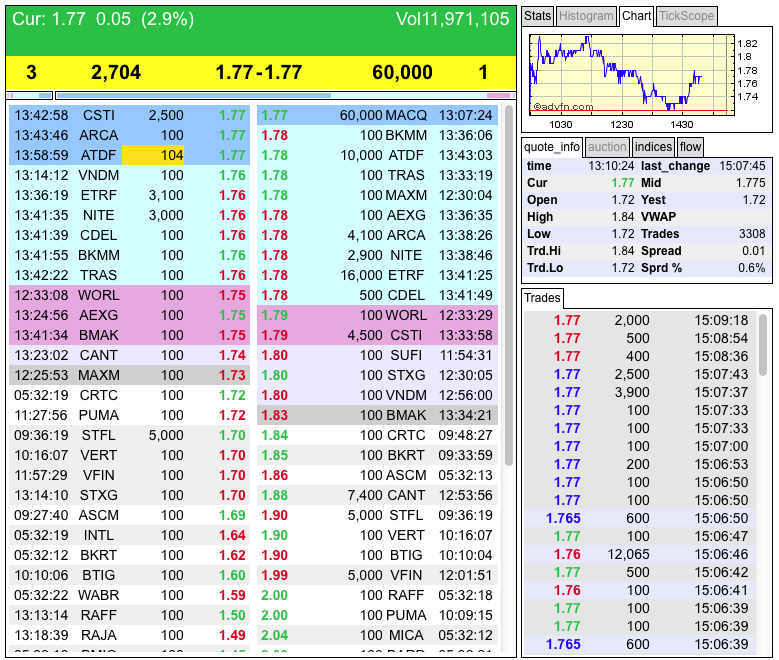
Task: Select the WORL bid at 1.75
Action: tap(129, 295)
